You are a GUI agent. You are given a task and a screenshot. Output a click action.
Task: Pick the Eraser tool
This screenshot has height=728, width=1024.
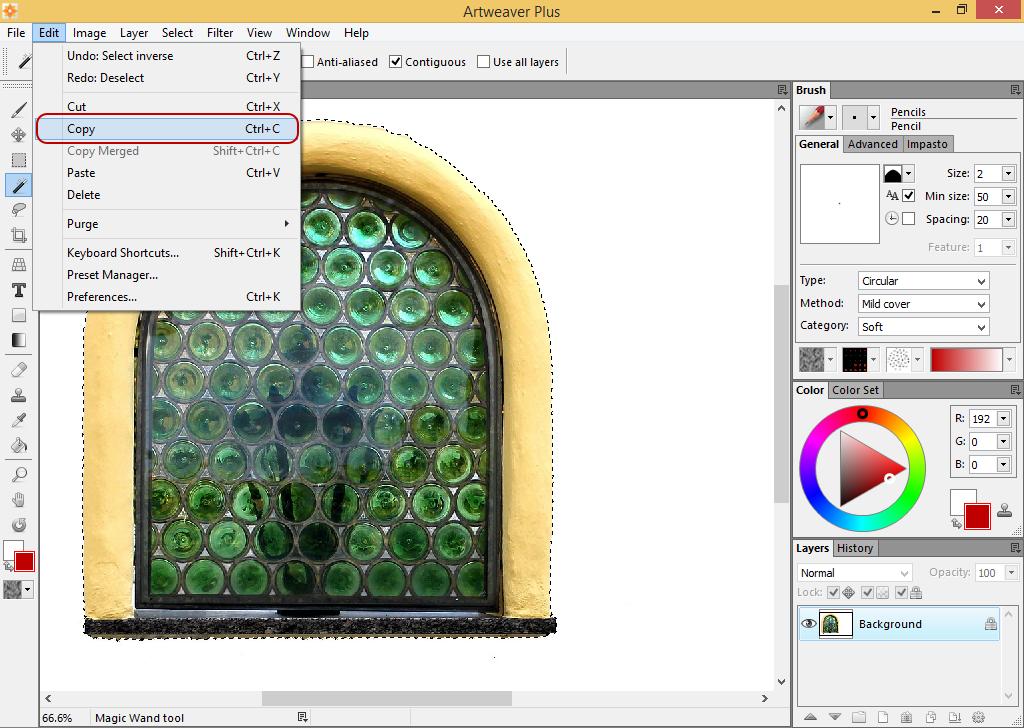pyautogui.click(x=19, y=369)
